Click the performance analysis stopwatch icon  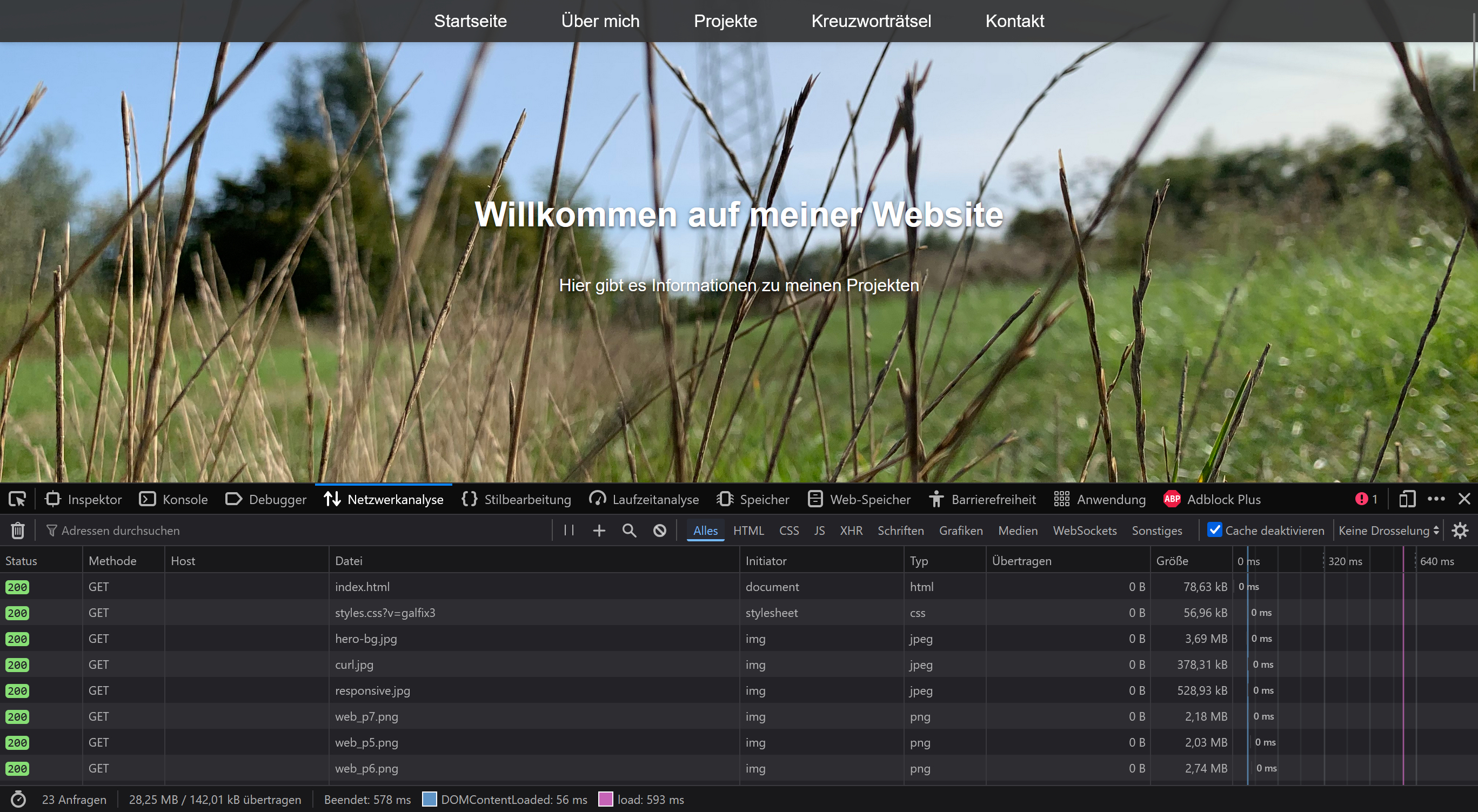18,800
